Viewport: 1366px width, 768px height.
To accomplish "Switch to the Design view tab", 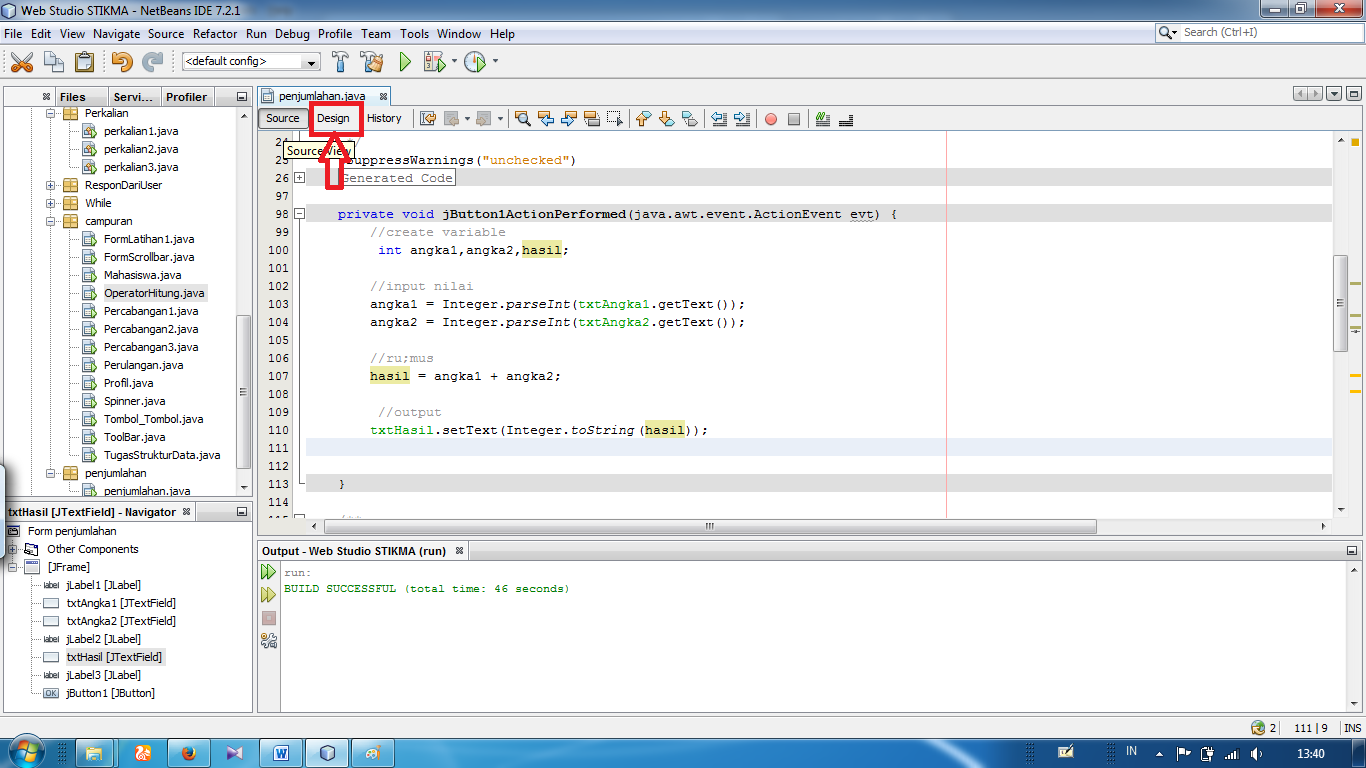I will [x=336, y=118].
